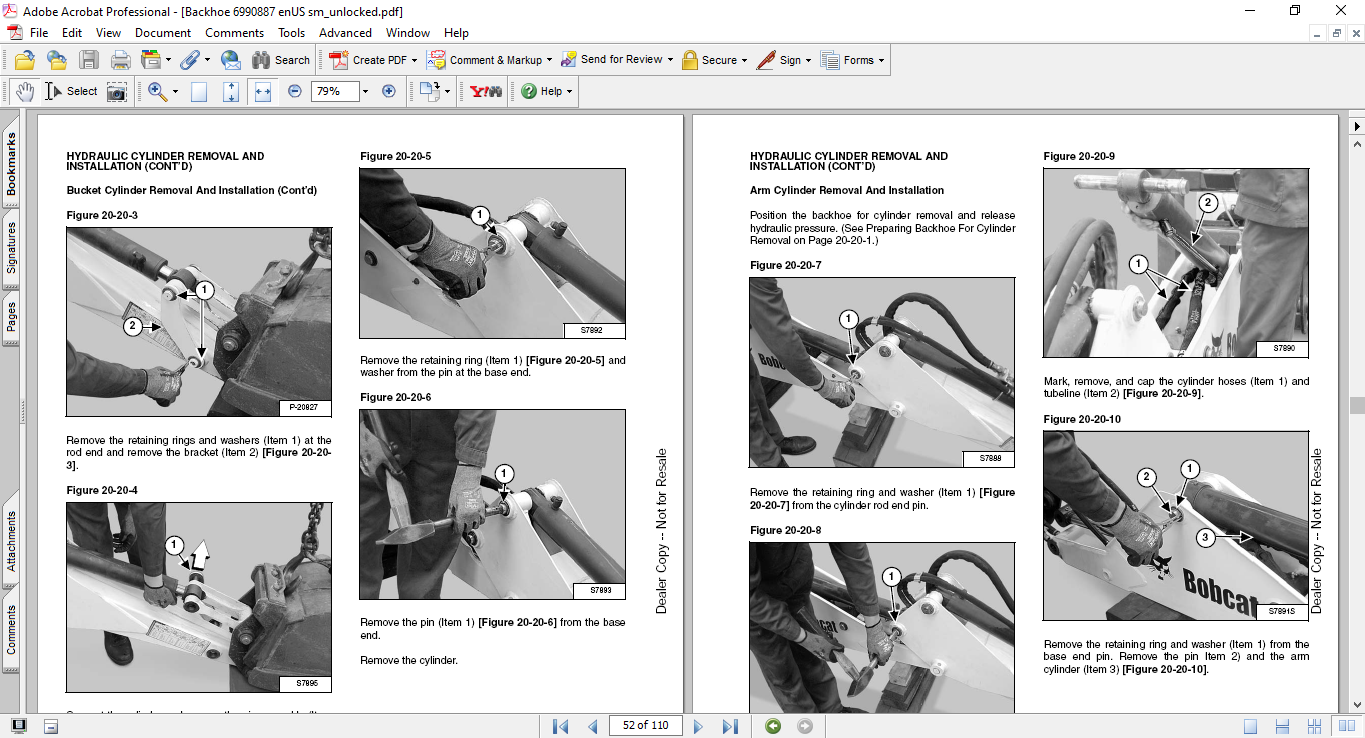Switch to Continuous page layout
The width and height of the screenshot is (1365, 738).
(x=1283, y=726)
